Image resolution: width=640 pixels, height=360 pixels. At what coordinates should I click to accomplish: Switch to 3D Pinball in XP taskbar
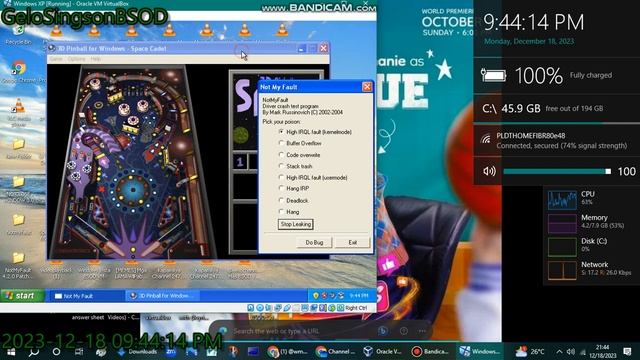point(162,296)
